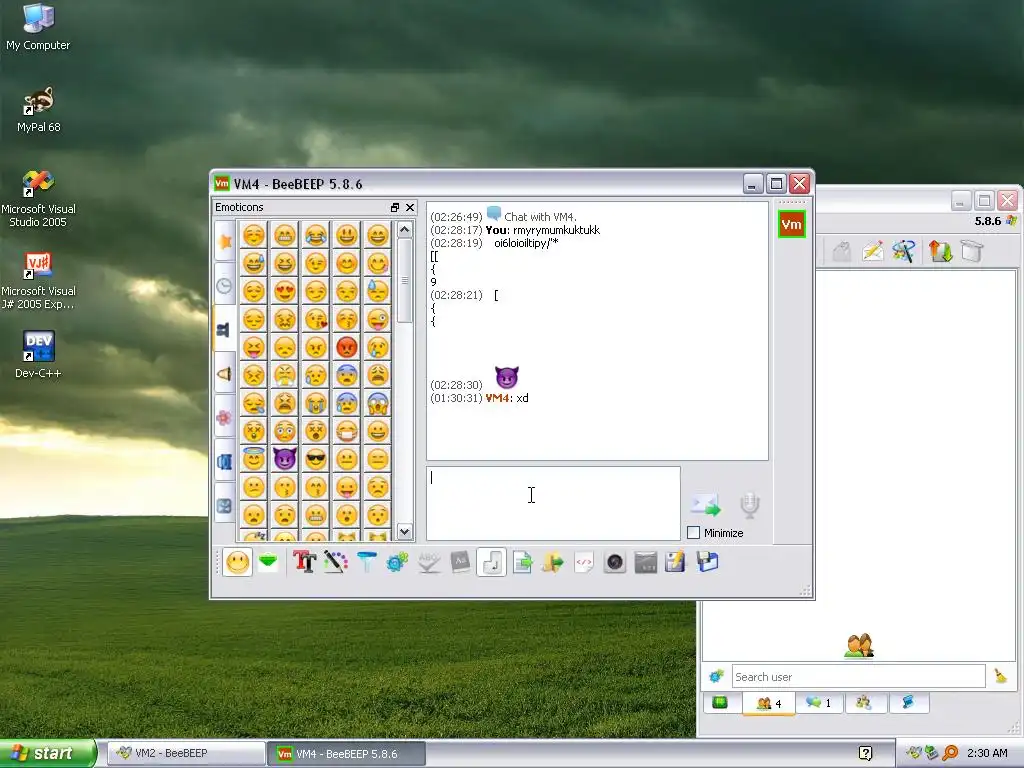The height and width of the screenshot is (768, 1024).
Task: Click the grey Aa dictionary book icon
Action: 460,562
